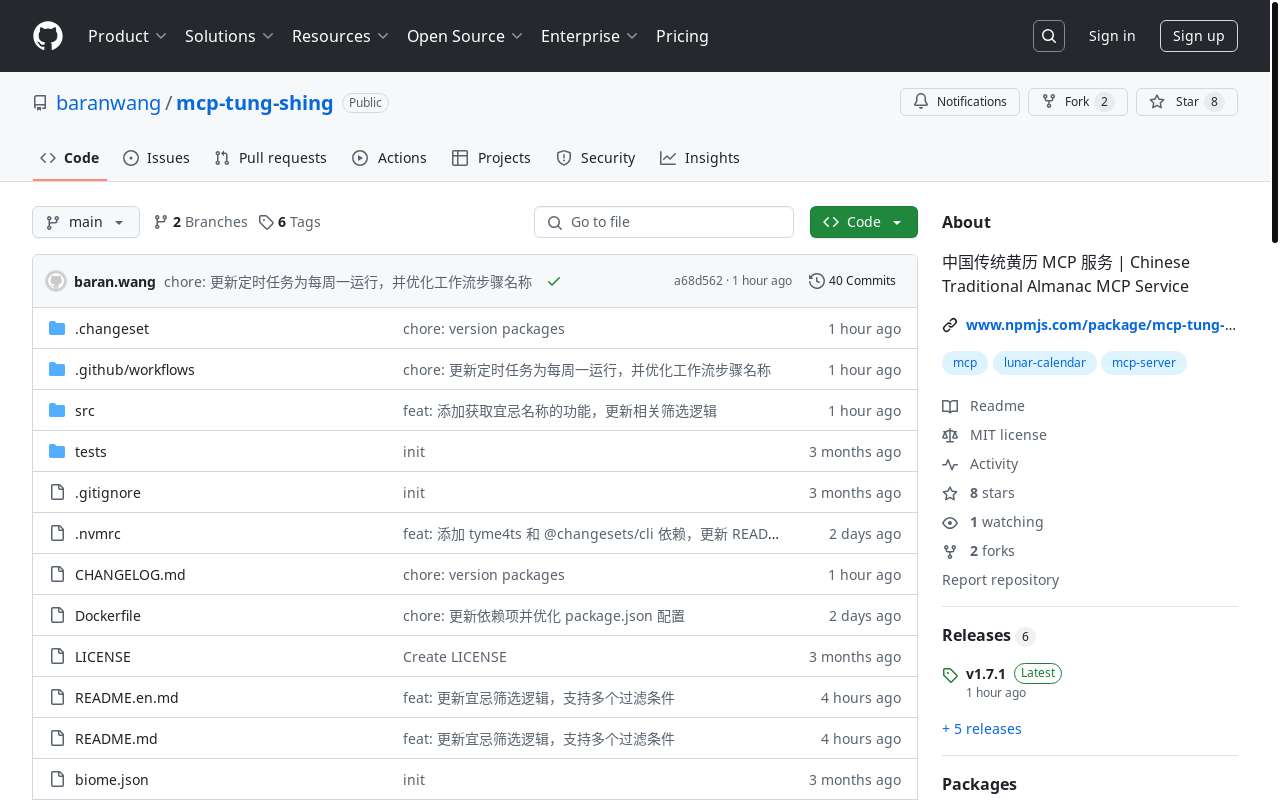Open the green Code dropdown

[863, 222]
